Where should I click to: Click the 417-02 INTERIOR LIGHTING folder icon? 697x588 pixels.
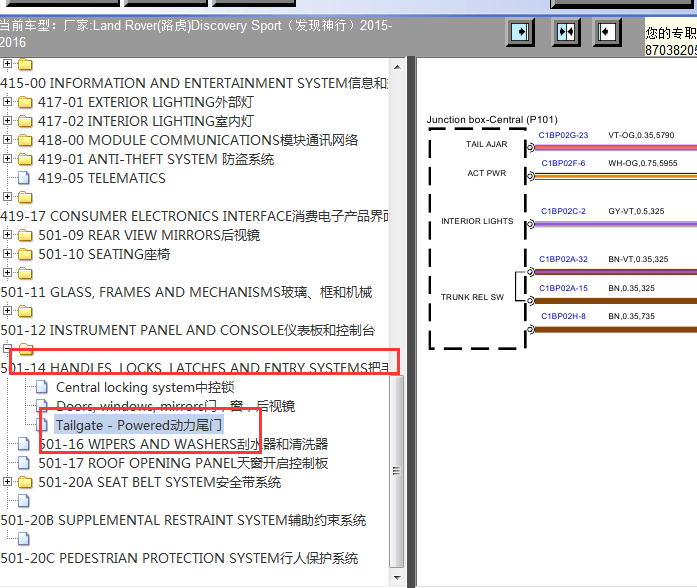click(25, 121)
